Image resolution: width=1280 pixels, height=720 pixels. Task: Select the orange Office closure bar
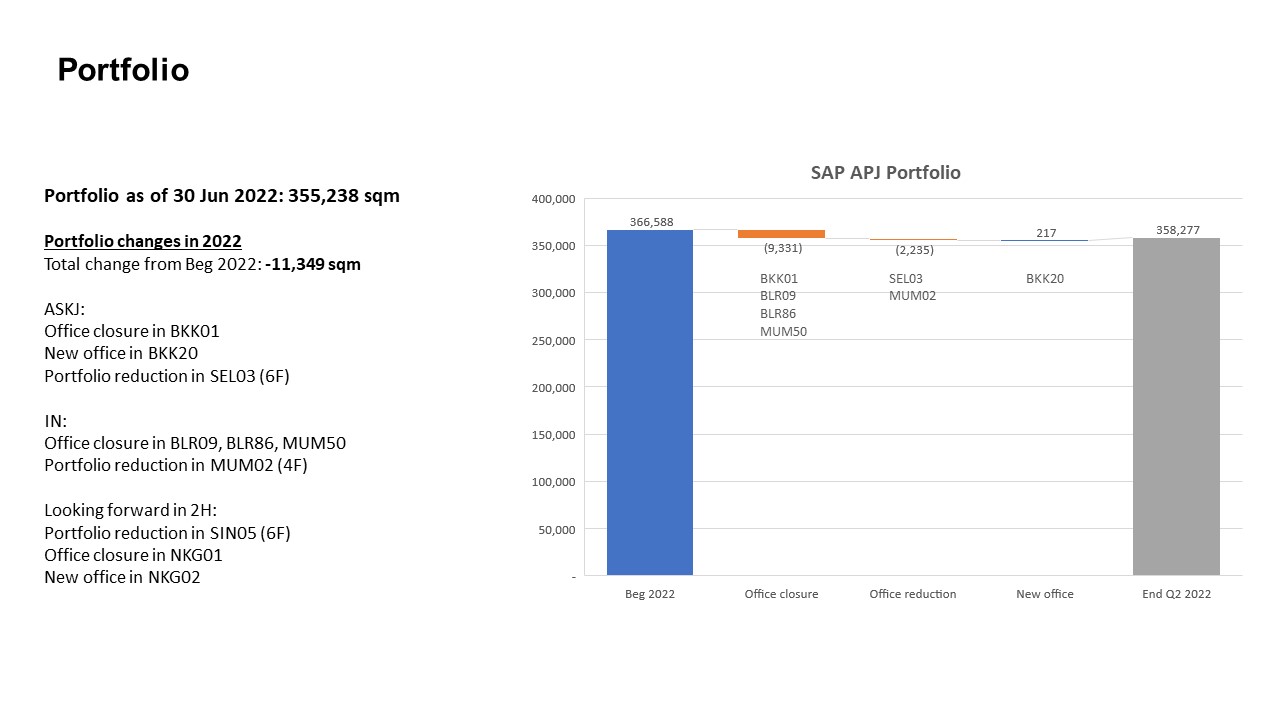point(781,234)
